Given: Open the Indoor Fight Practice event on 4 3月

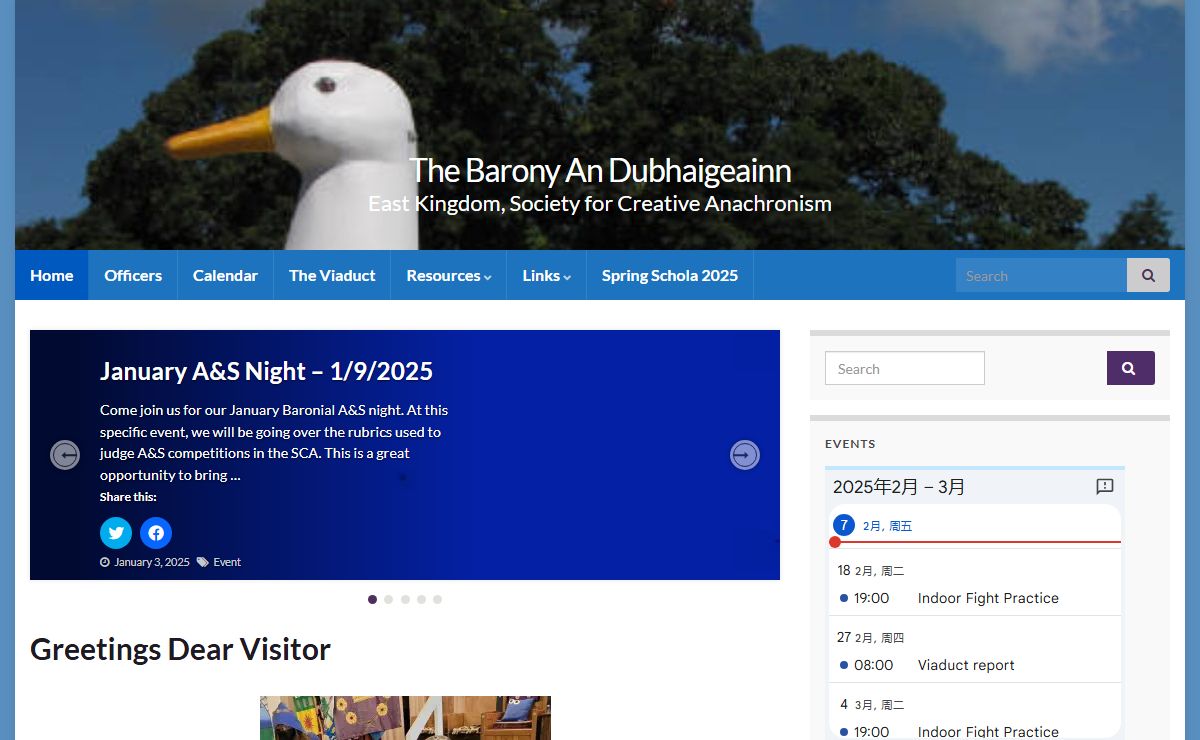Looking at the screenshot, I should 975,731.
